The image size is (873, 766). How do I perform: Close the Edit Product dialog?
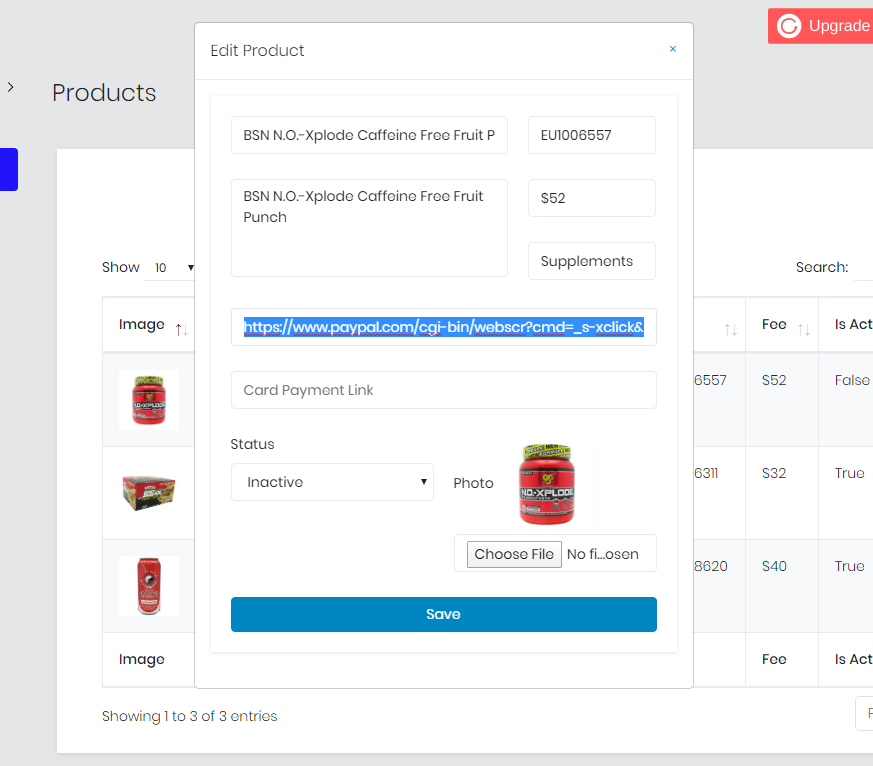click(x=673, y=49)
